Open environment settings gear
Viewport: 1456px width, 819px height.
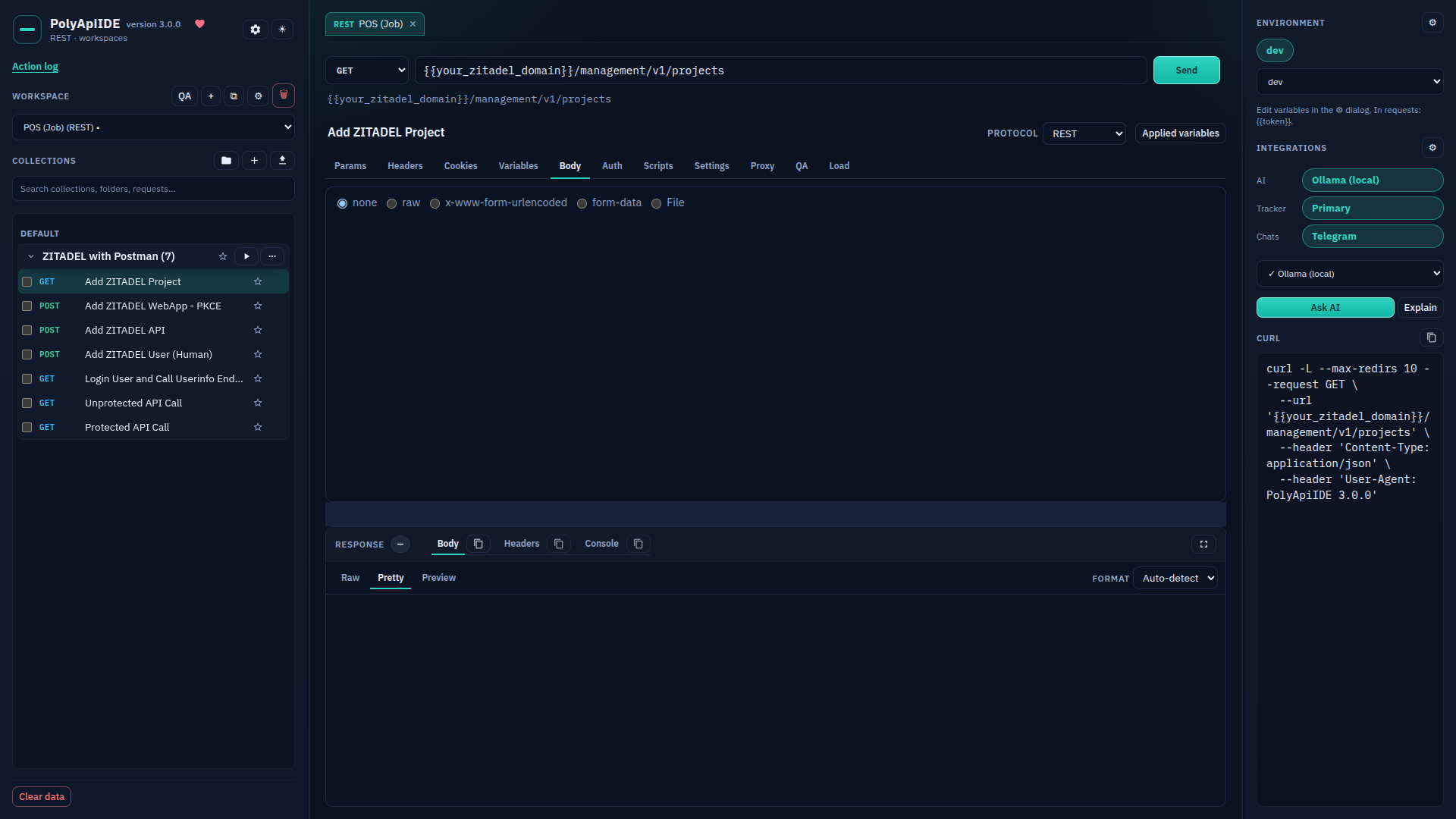click(1432, 23)
